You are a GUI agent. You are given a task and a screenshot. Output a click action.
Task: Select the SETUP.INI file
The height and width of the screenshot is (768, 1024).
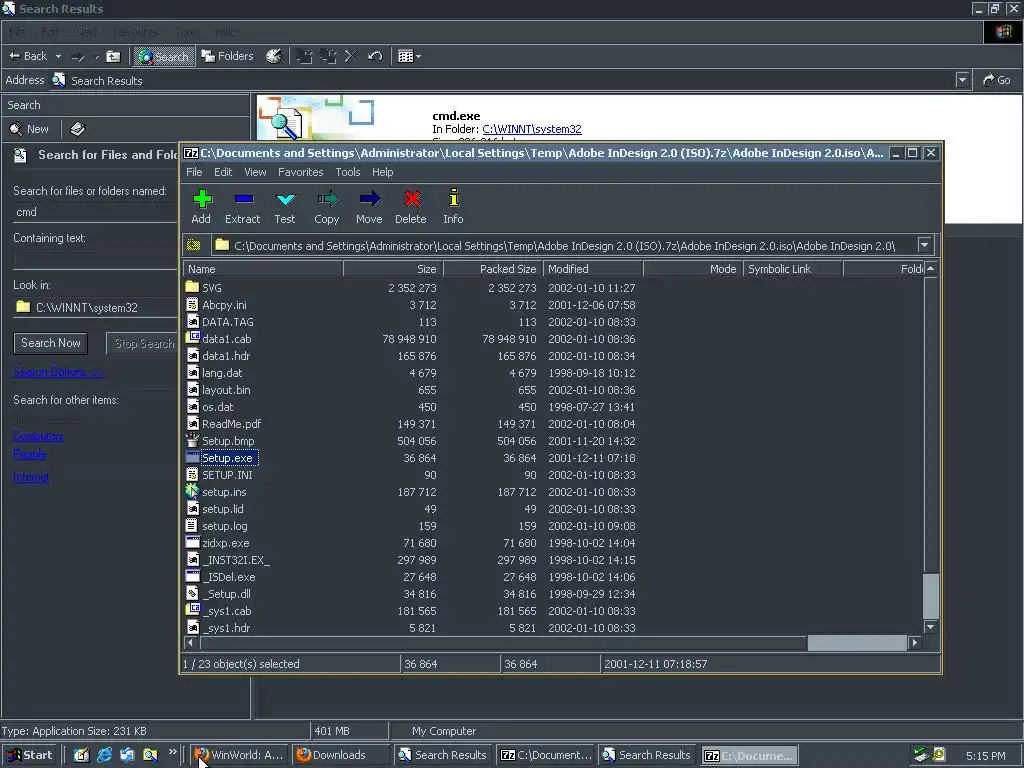point(227,475)
